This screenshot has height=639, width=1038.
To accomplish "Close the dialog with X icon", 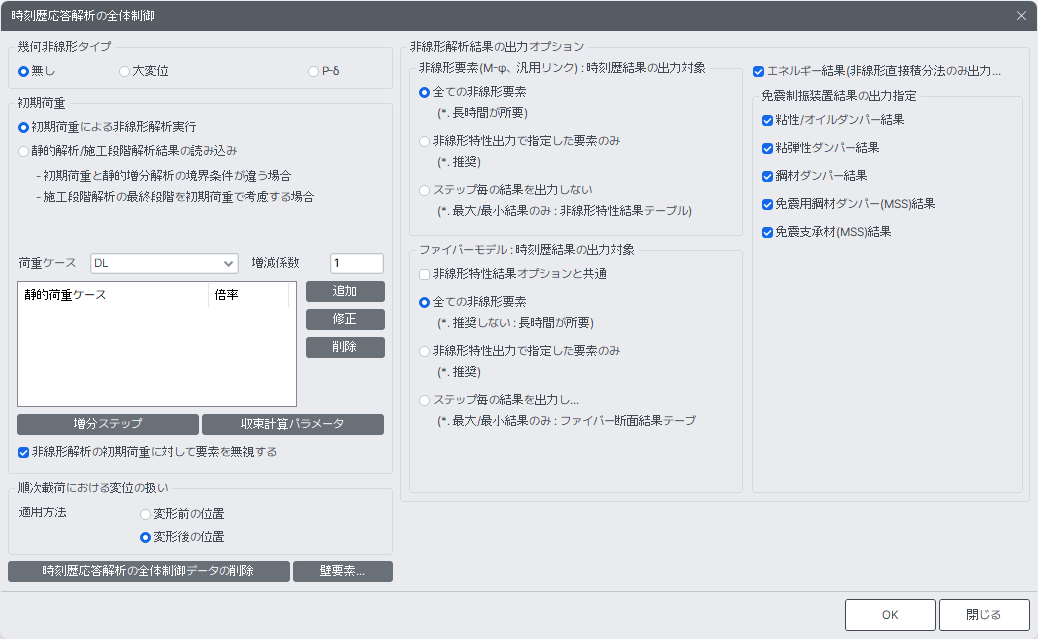I will pyautogui.click(x=1021, y=16).
